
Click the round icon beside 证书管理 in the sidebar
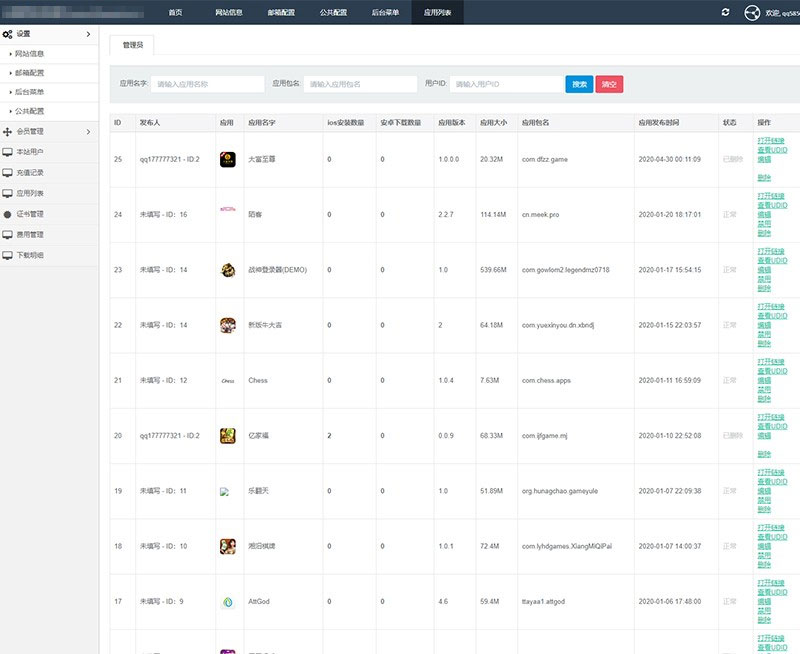[x=8, y=214]
